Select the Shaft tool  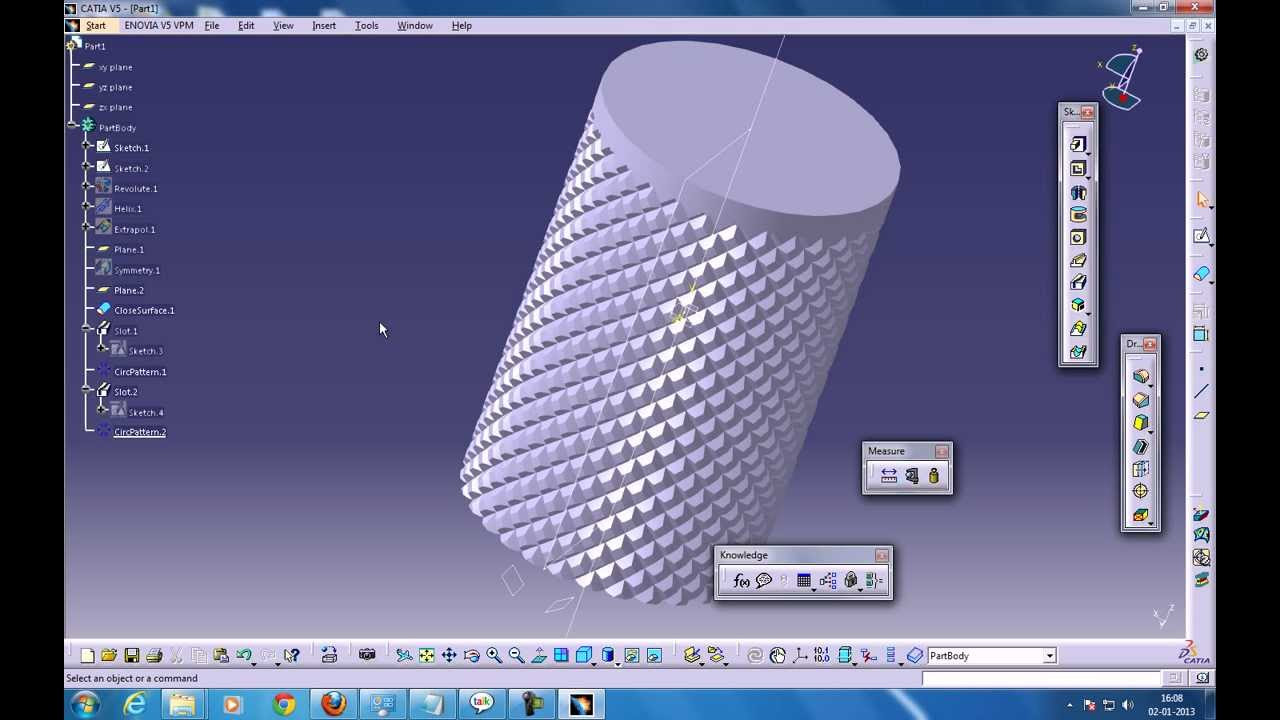pyautogui.click(x=1078, y=192)
